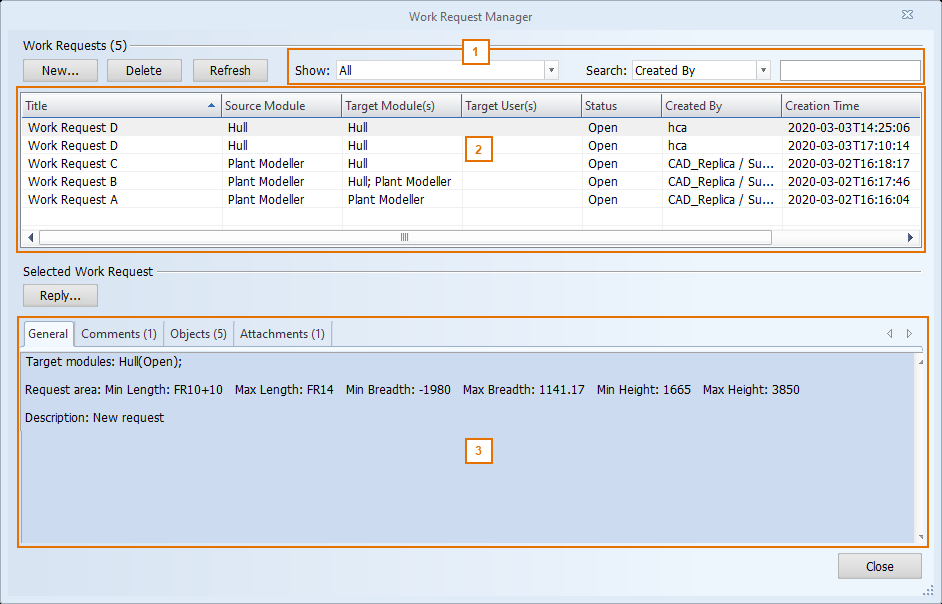942x604 pixels.
Task: Click the New... button
Action: [x=60, y=70]
